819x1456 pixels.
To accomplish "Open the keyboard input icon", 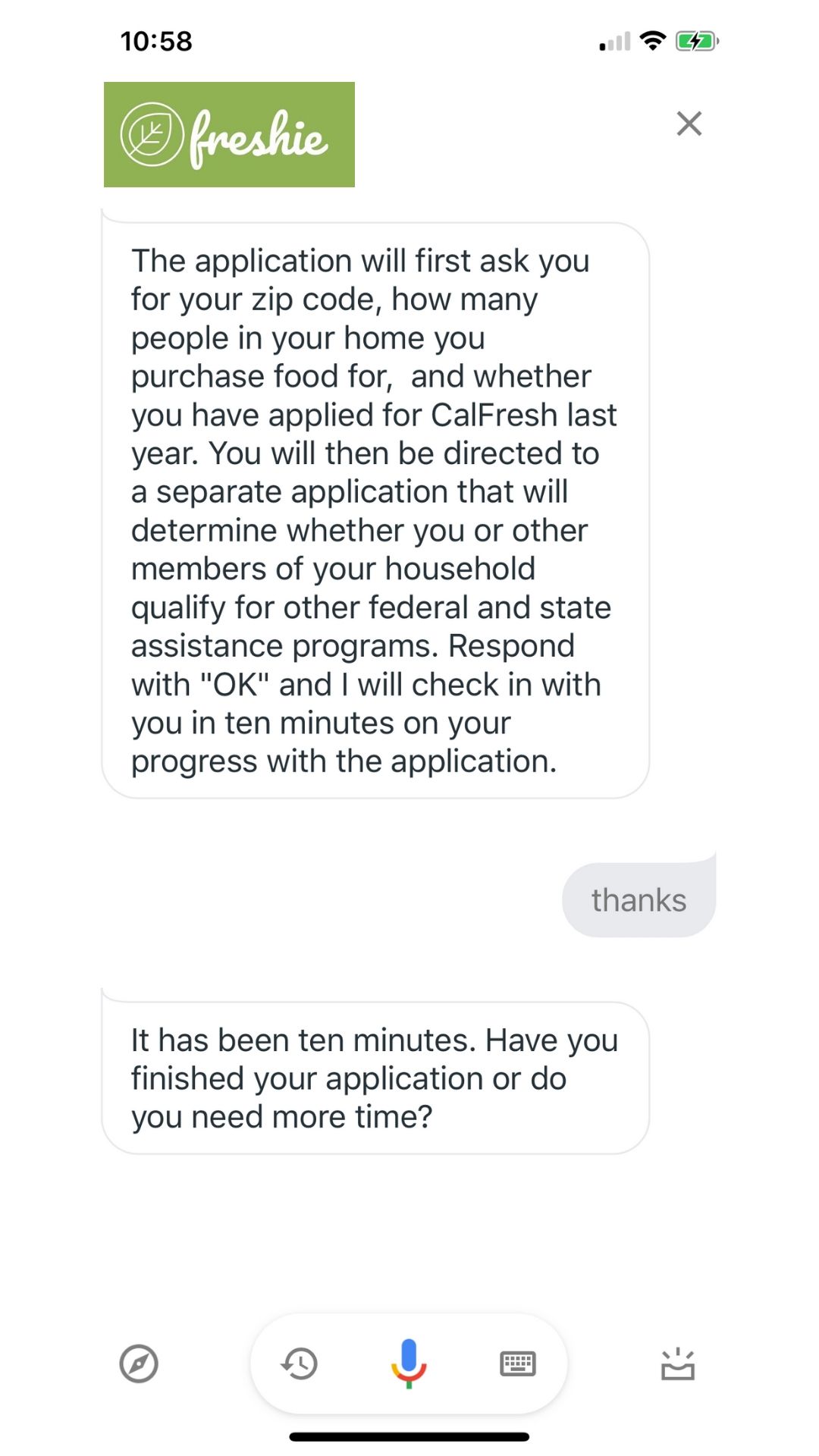I will pos(518,1363).
